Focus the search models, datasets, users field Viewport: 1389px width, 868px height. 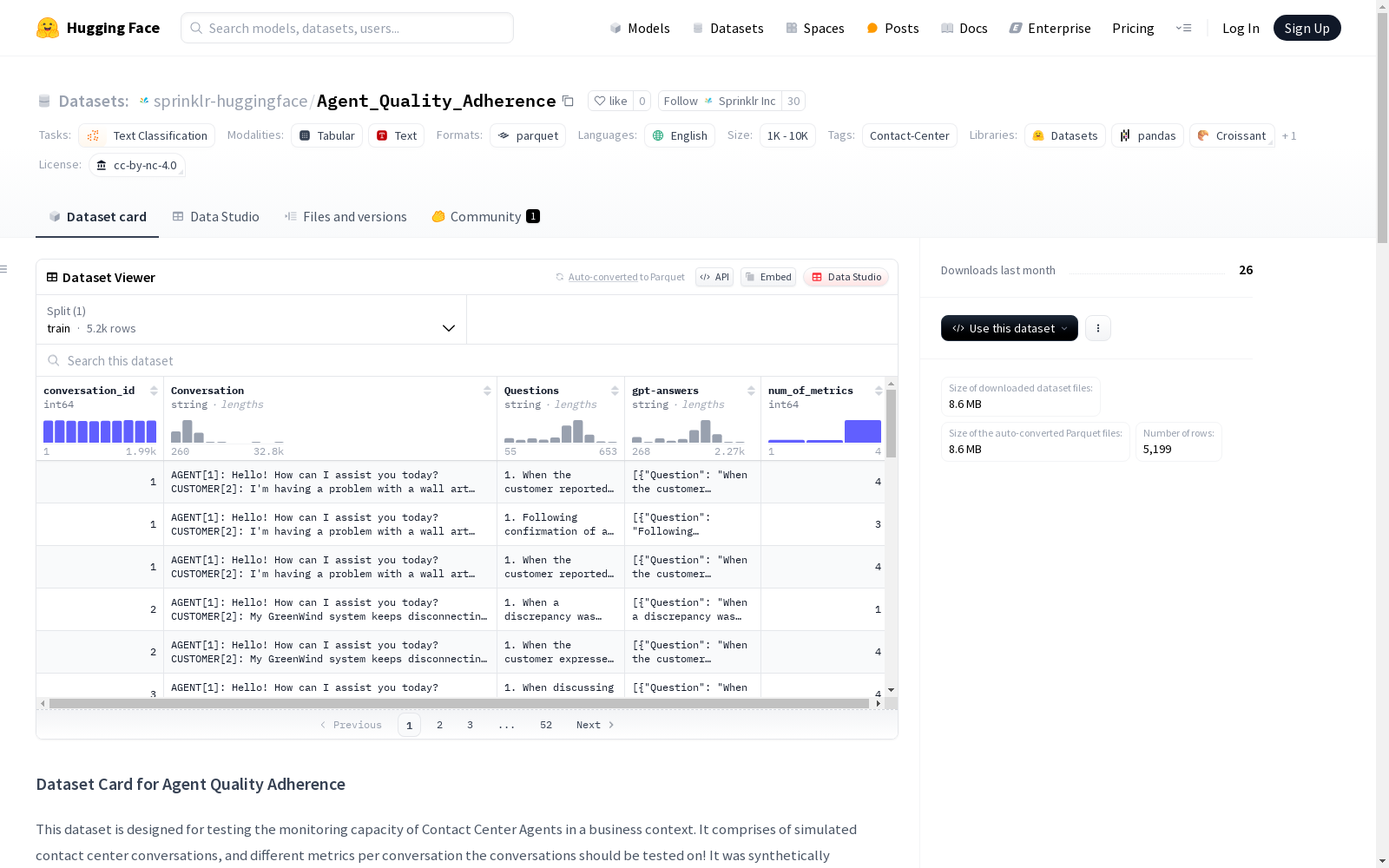click(x=347, y=28)
